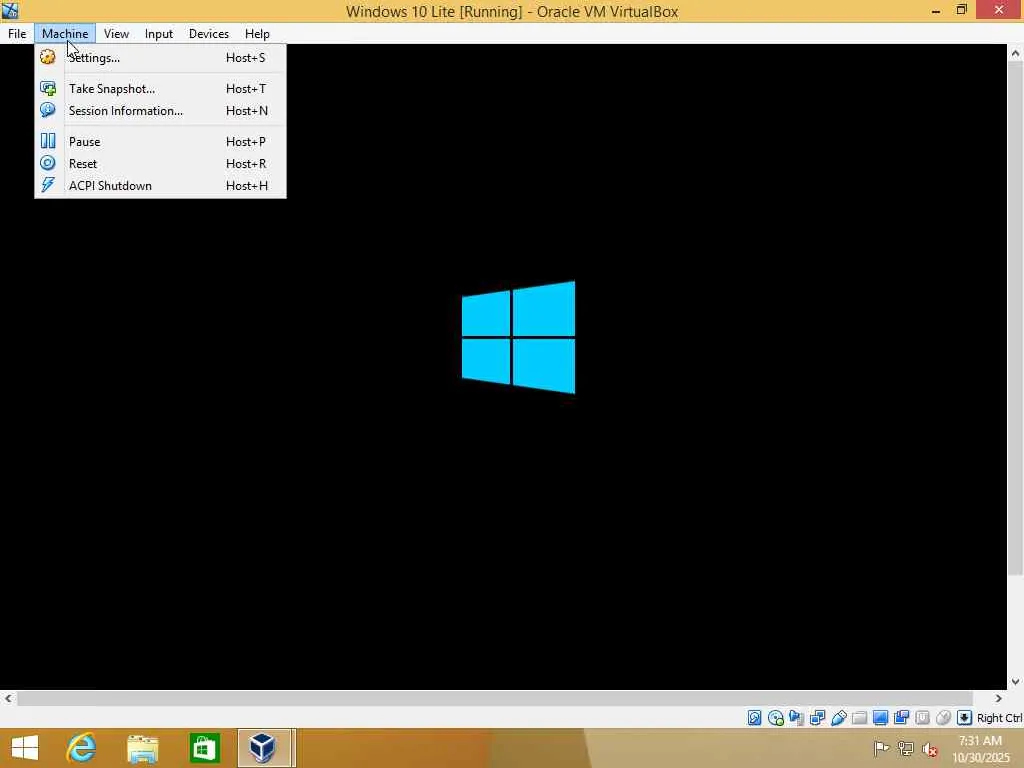This screenshot has width=1024, height=768.
Task: Open File Explorer from the taskbar
Action: [142, 748]
